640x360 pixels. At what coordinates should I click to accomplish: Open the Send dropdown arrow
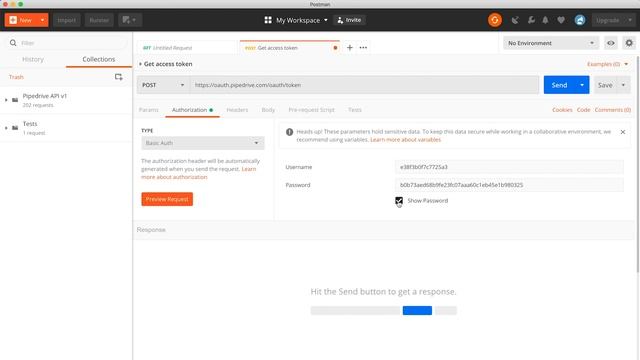point(582,85)
